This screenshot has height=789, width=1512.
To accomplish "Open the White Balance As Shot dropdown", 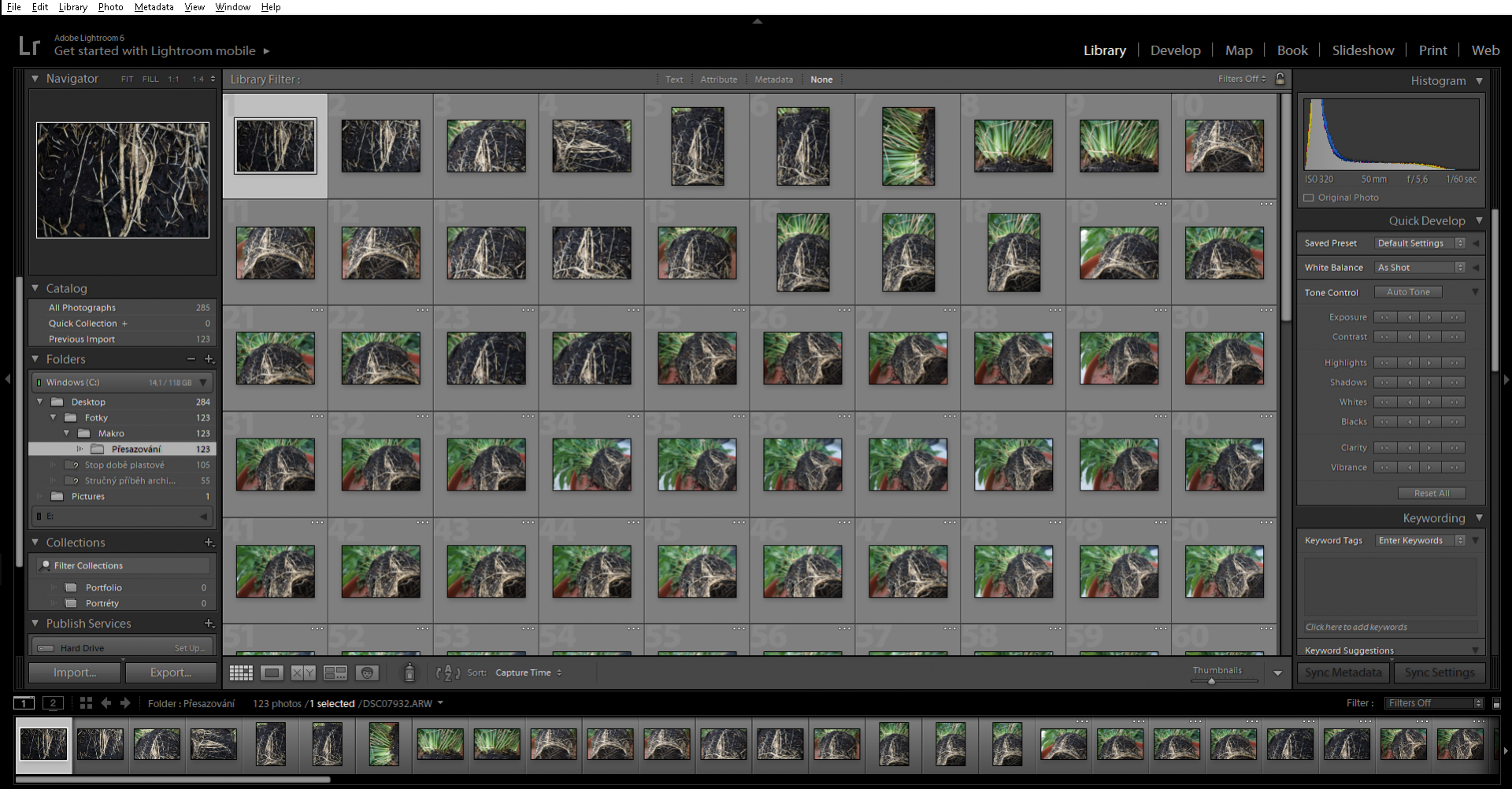I will coord(1420,268).
